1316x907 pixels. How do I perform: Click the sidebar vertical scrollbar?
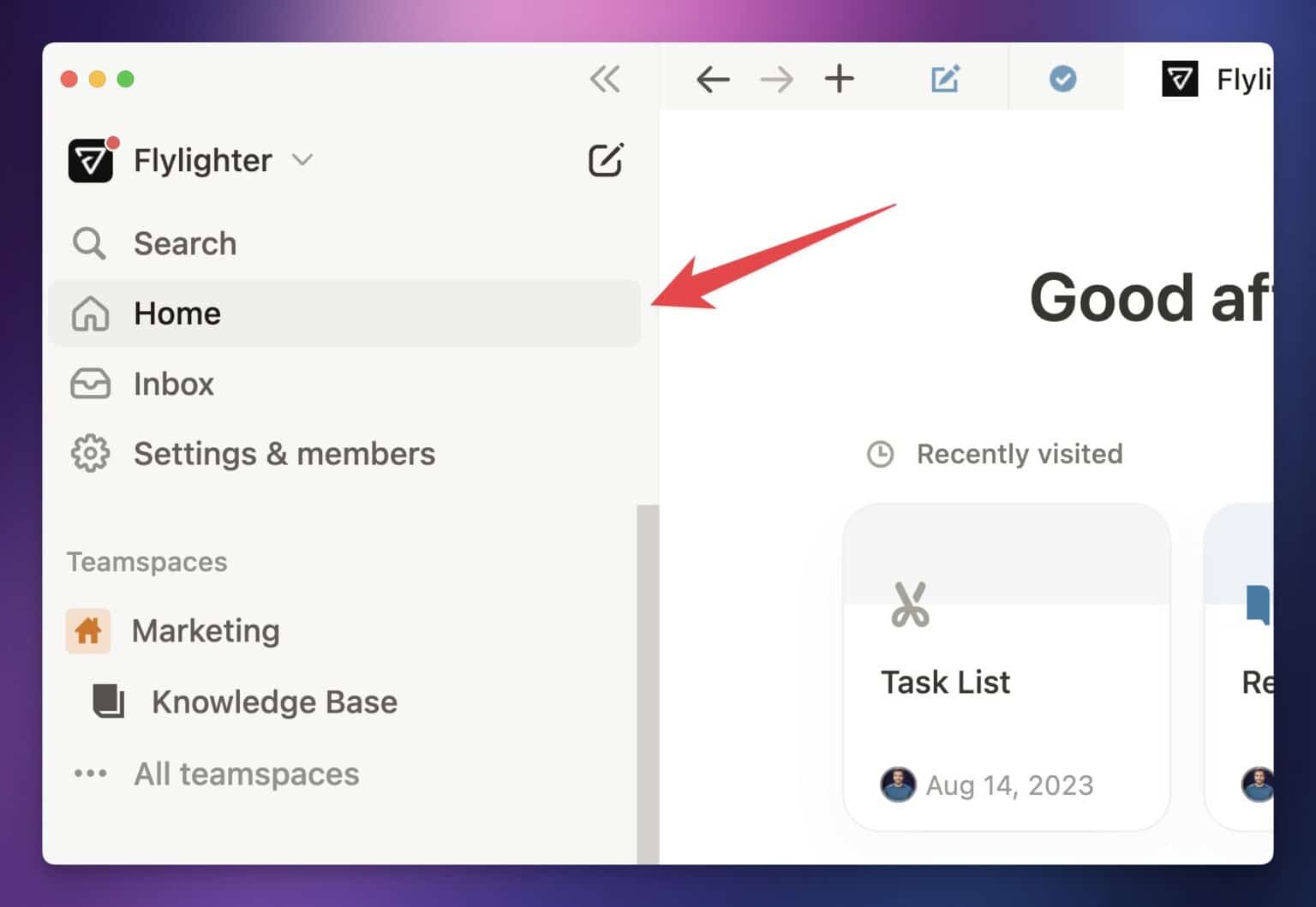pyautogui.click(x=648, y=683)
